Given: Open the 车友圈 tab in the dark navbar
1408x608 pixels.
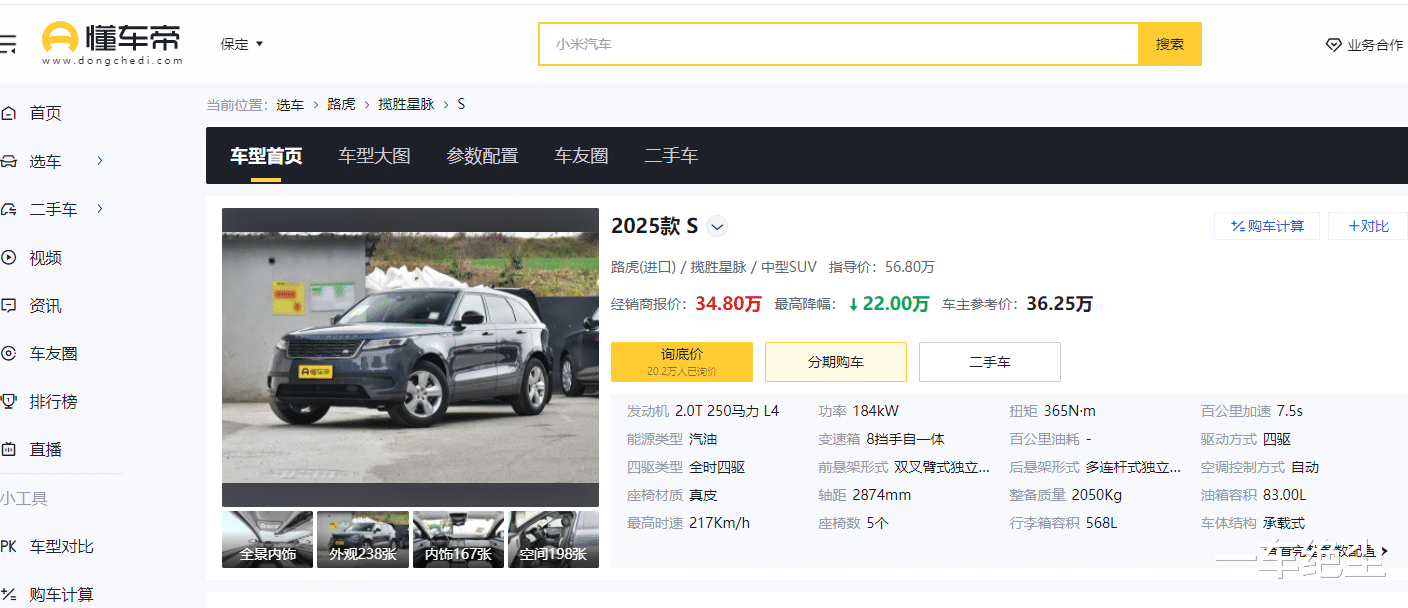Looking at the screenshot, I should [x=581, y=156].
